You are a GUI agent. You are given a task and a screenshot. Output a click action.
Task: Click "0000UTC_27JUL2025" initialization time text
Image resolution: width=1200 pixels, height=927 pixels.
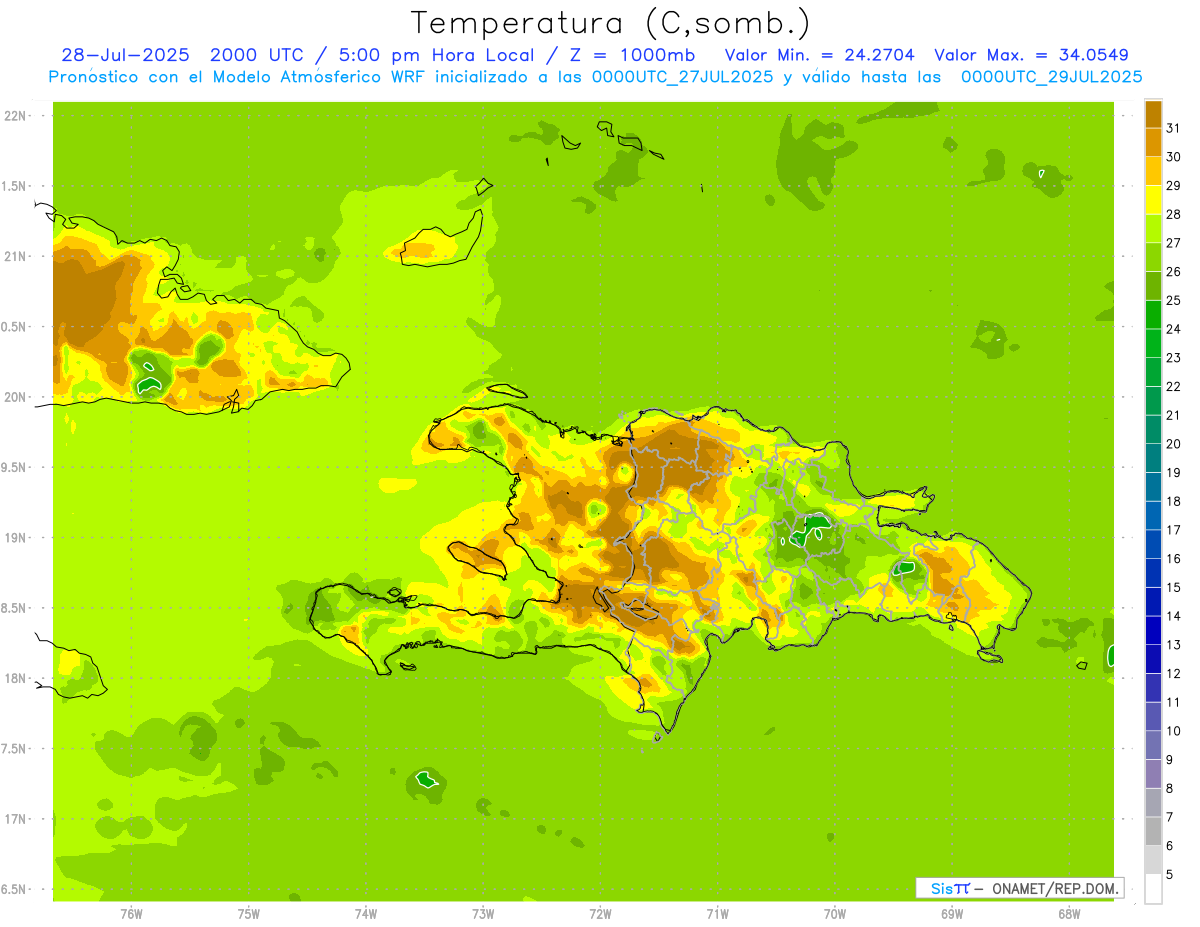[x=683, y=77]
